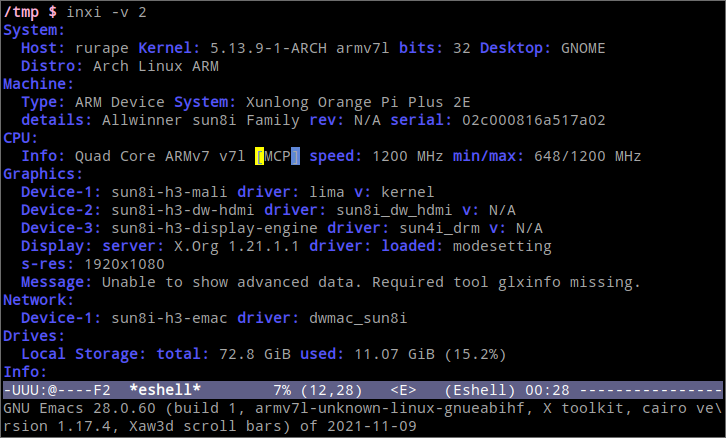Click driver 'sun4i_drm'

click(439, 228)
